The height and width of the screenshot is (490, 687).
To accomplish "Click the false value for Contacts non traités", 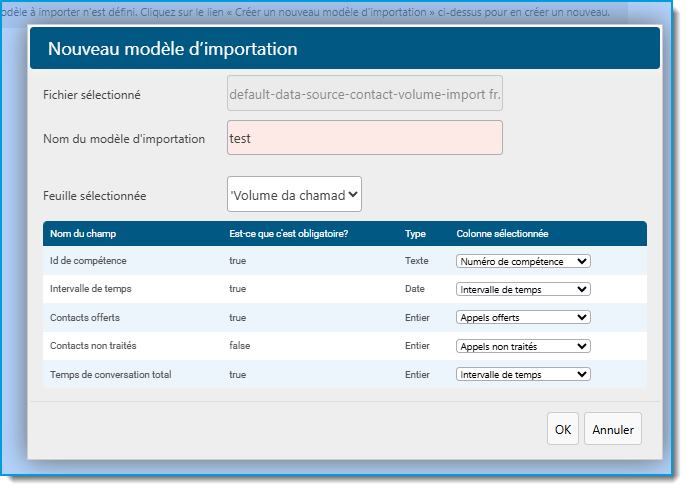I will (239, 346).
